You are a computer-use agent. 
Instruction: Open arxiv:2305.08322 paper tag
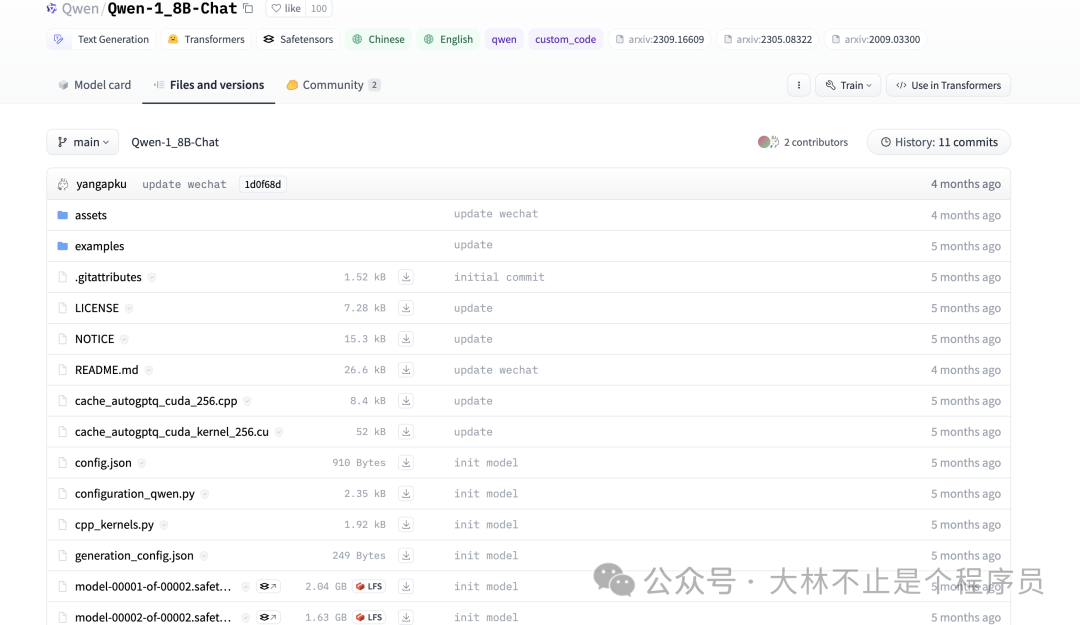coord(767,39)
